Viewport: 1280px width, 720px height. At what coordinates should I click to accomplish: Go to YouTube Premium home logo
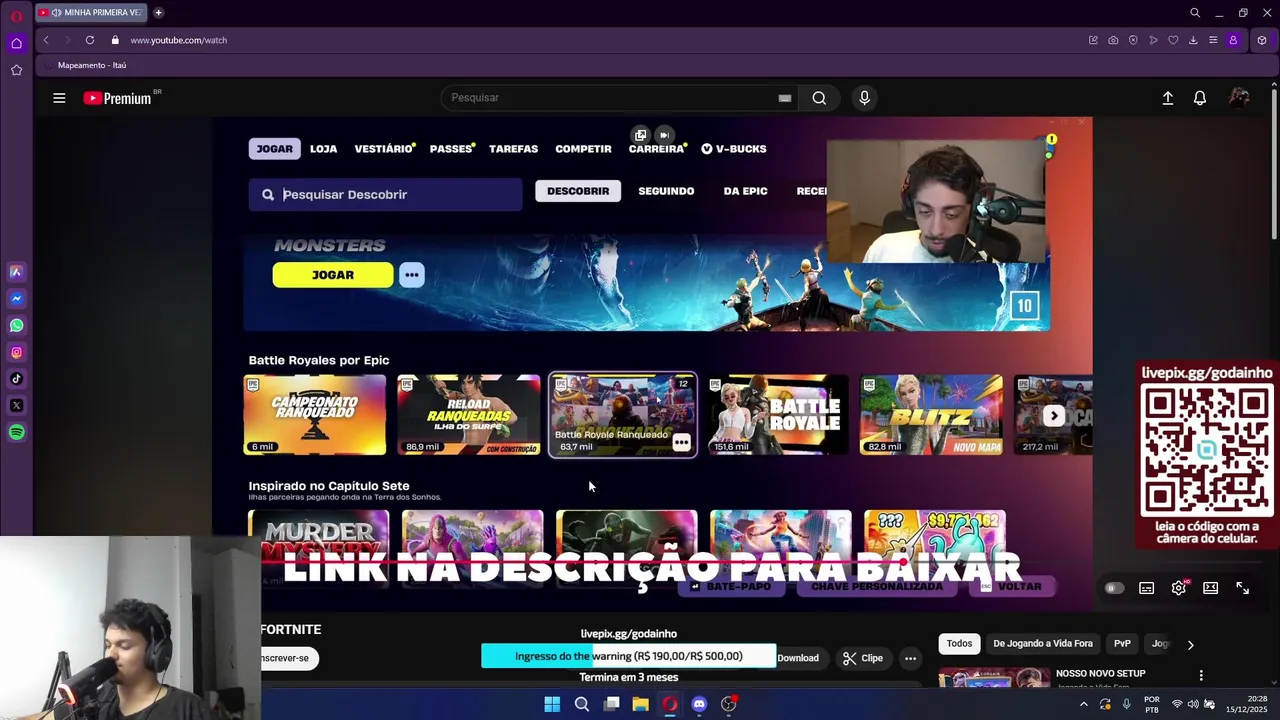tap(118, 98)
